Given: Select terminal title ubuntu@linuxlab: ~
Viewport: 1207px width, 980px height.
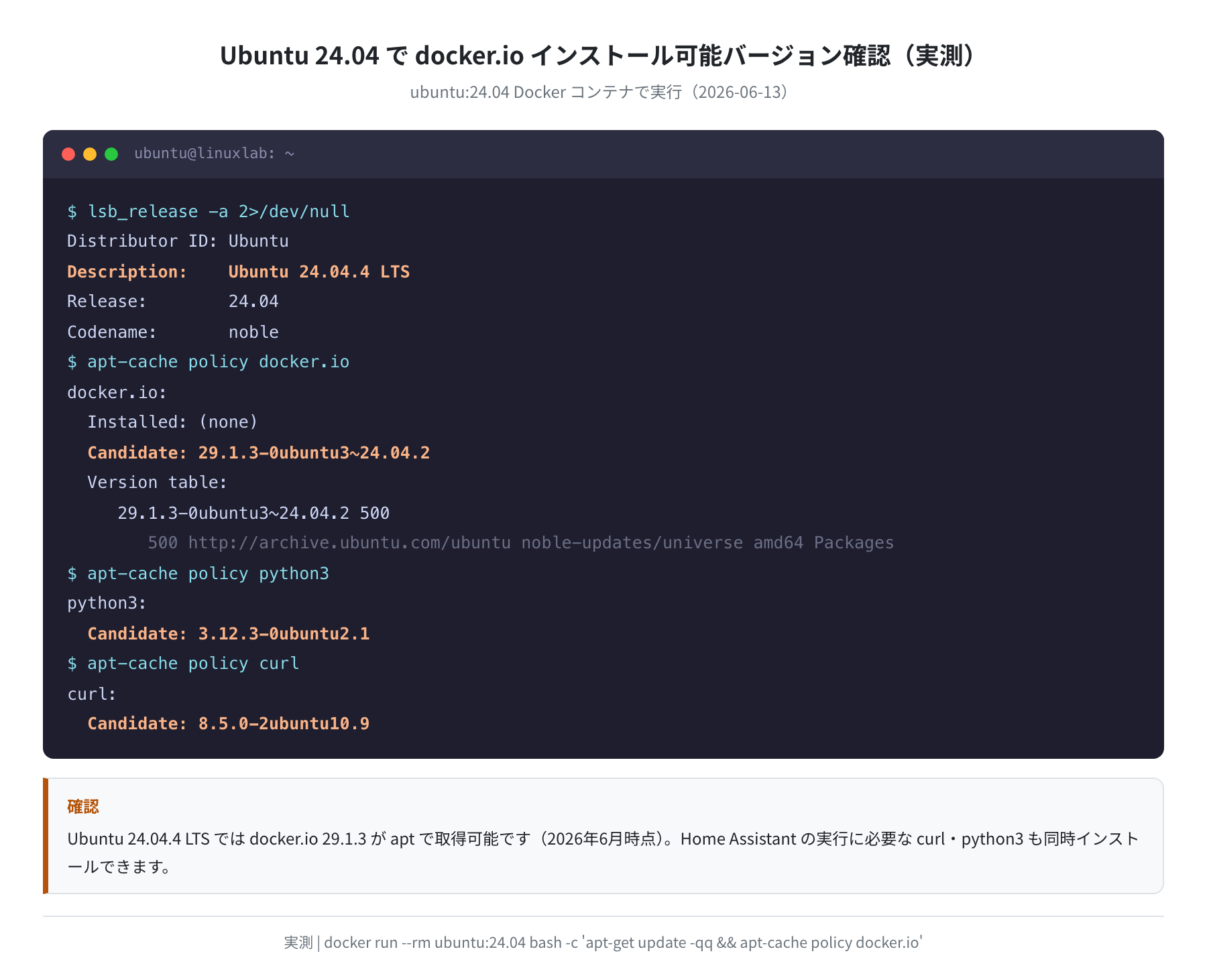Looking at the screenshot, I should 214,154.
